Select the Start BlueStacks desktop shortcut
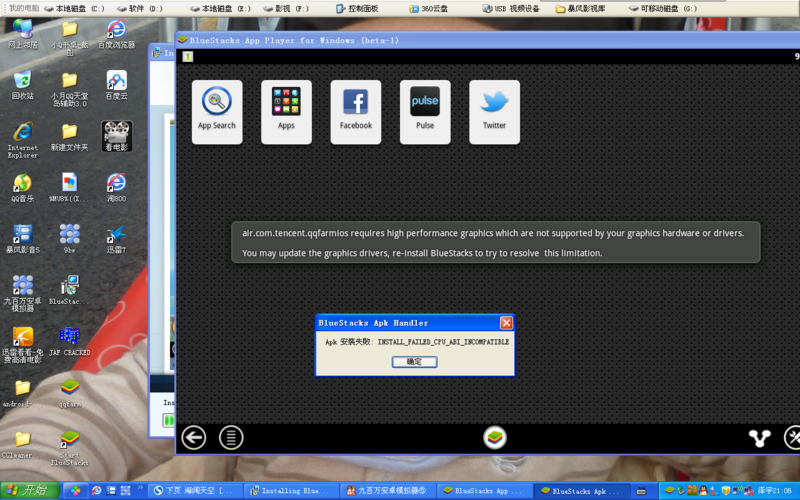The width and height of the screenshot is (800, 500). (69, 448)
